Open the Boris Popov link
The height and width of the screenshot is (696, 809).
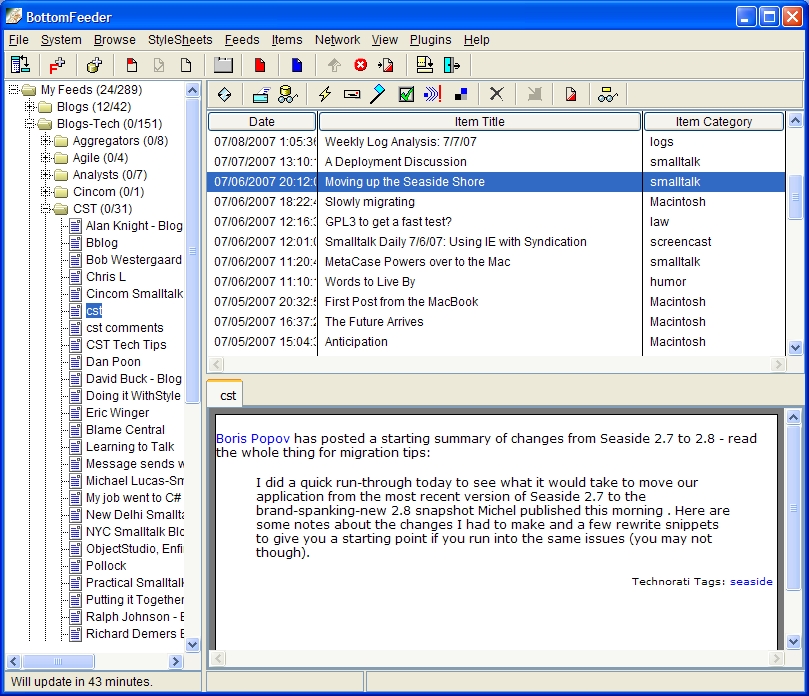253,439
